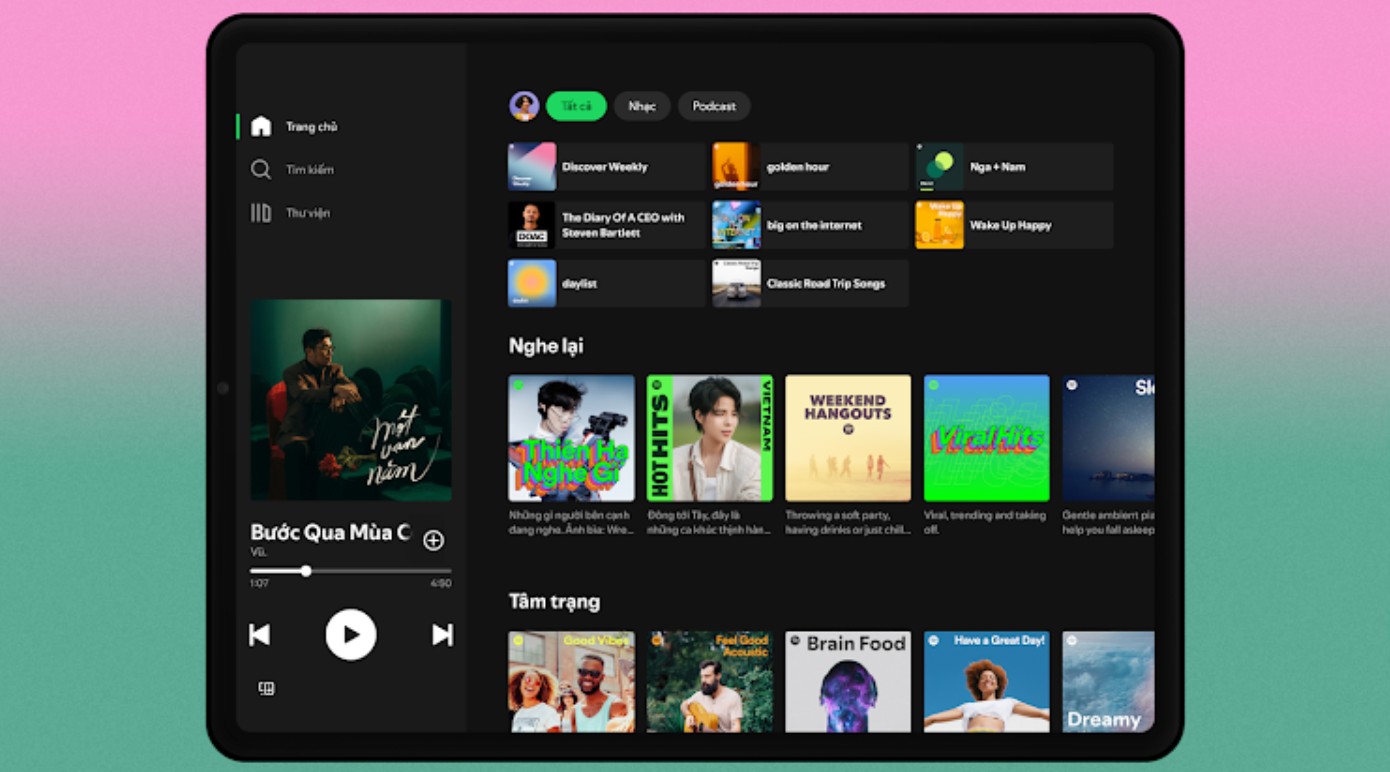Open the Brain Food mood playlist
The width and height of the screenshot is (1390, 772).
pos(848,681)
